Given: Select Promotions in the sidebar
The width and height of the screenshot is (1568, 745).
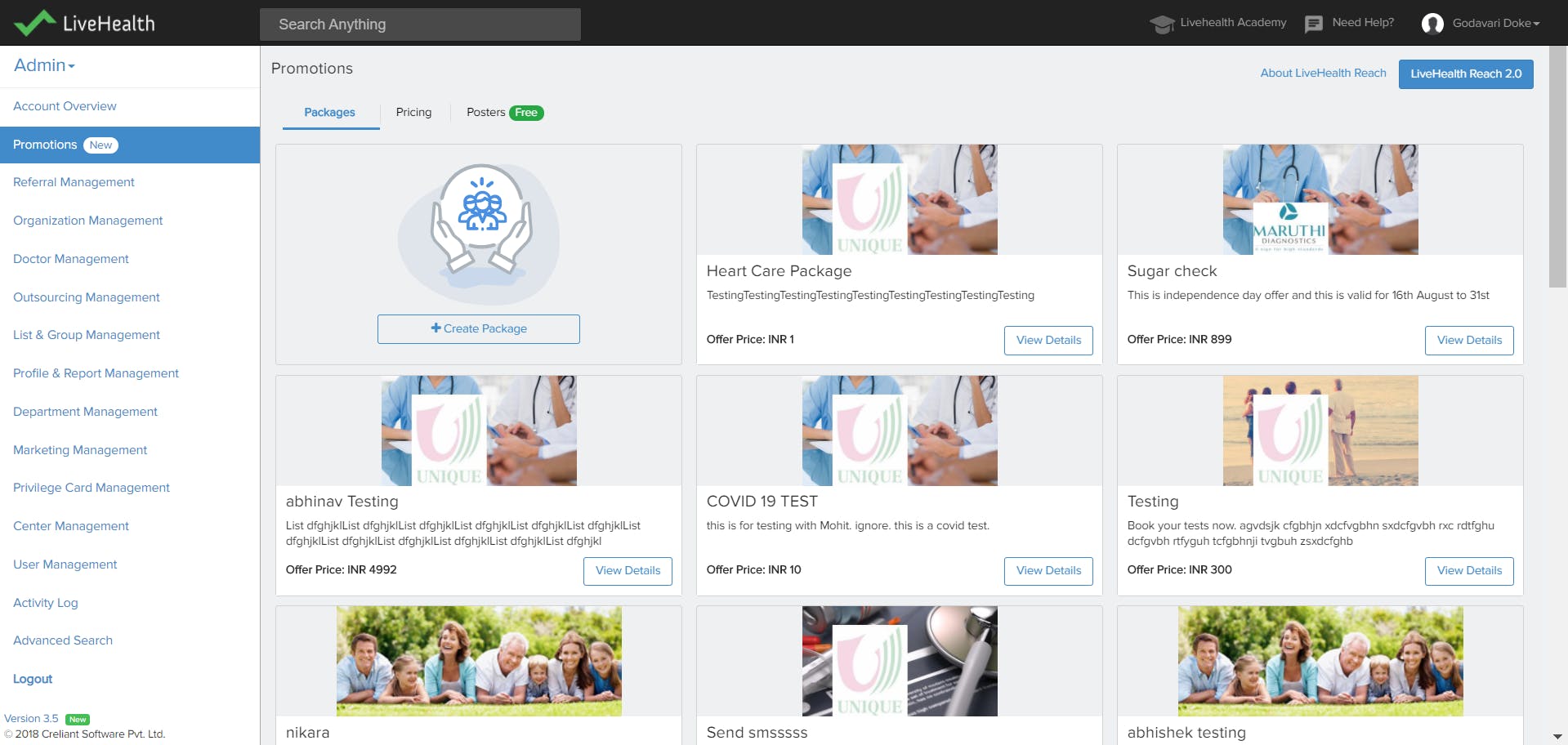Looking at the screenshot, I should coord(130,145).
